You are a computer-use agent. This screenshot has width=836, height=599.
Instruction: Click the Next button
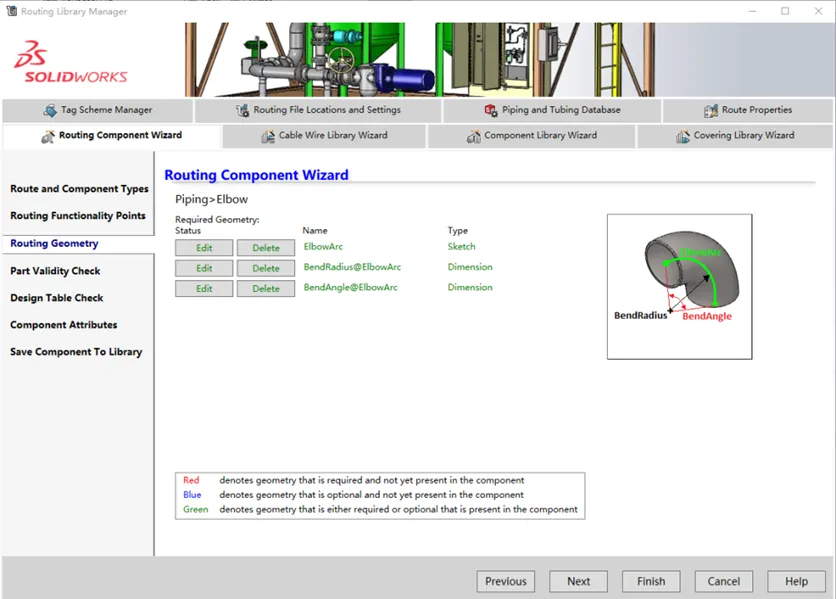(578, 581)
